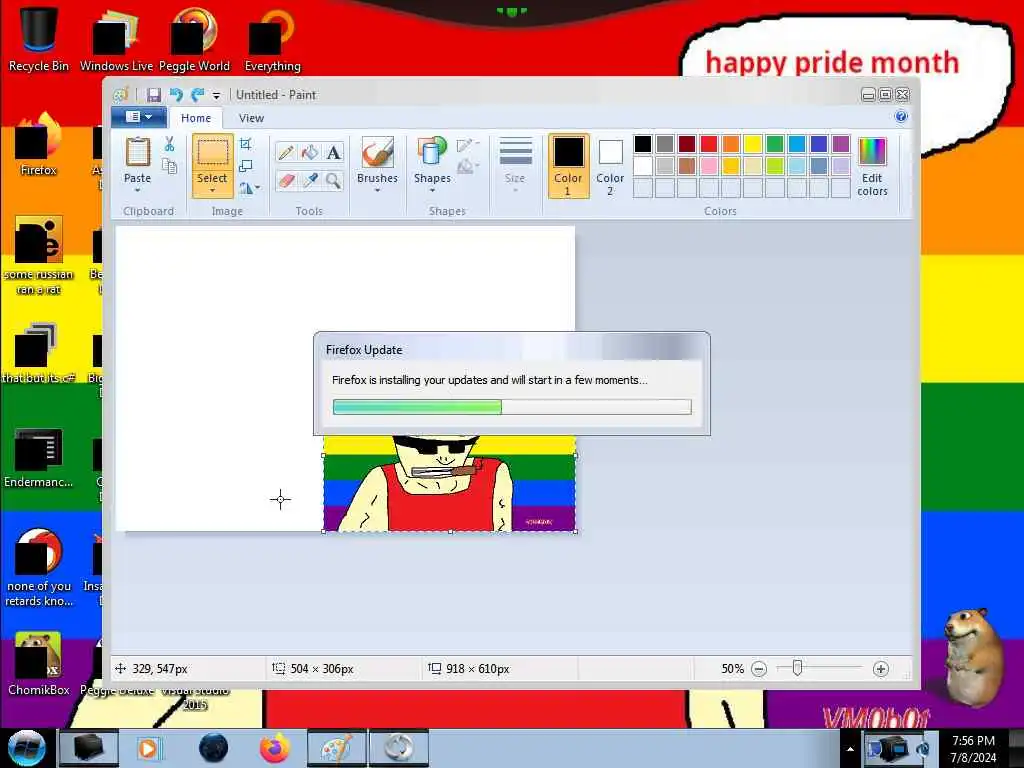
Task: Click the zoom in plus button
Action: coord(880,669)
